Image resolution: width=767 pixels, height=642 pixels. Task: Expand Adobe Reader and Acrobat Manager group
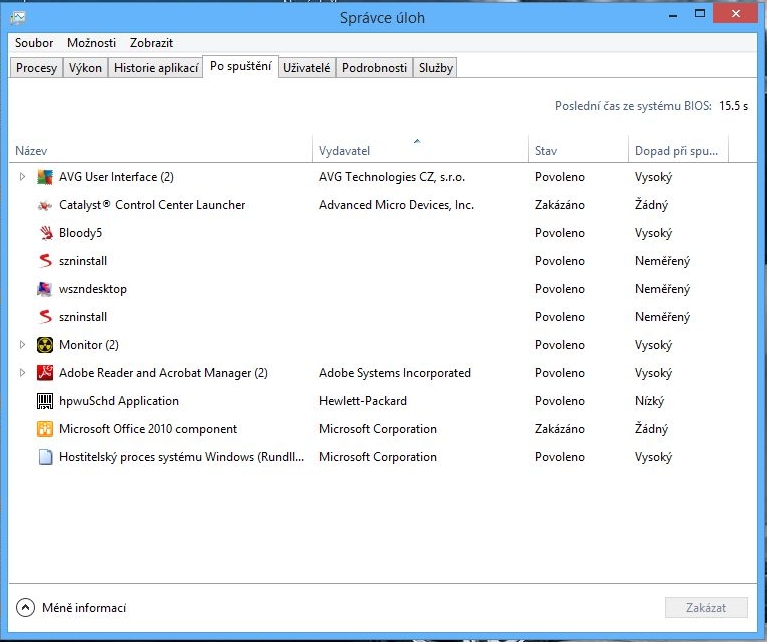coord(22,373)
